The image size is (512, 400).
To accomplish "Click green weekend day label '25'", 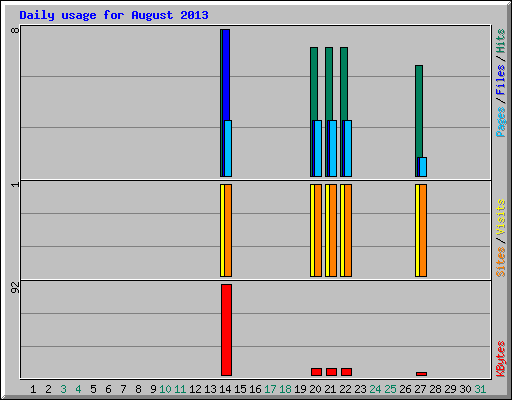I will coord(390,389).
